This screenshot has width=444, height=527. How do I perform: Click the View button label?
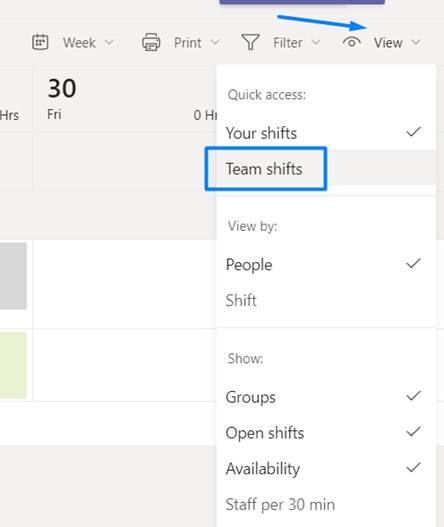[388, 43]
